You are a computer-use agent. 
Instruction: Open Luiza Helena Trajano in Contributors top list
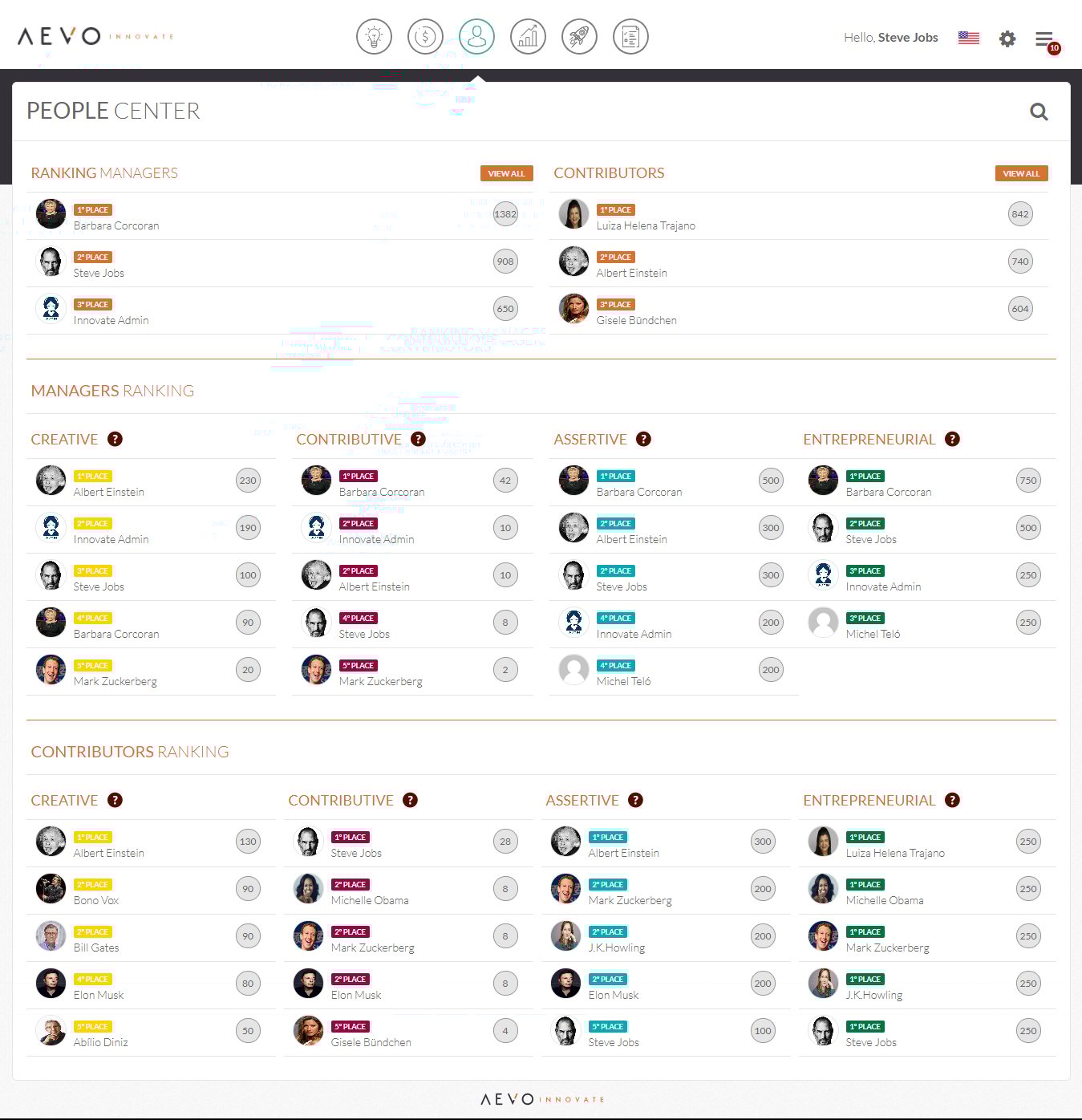(646, 226)
